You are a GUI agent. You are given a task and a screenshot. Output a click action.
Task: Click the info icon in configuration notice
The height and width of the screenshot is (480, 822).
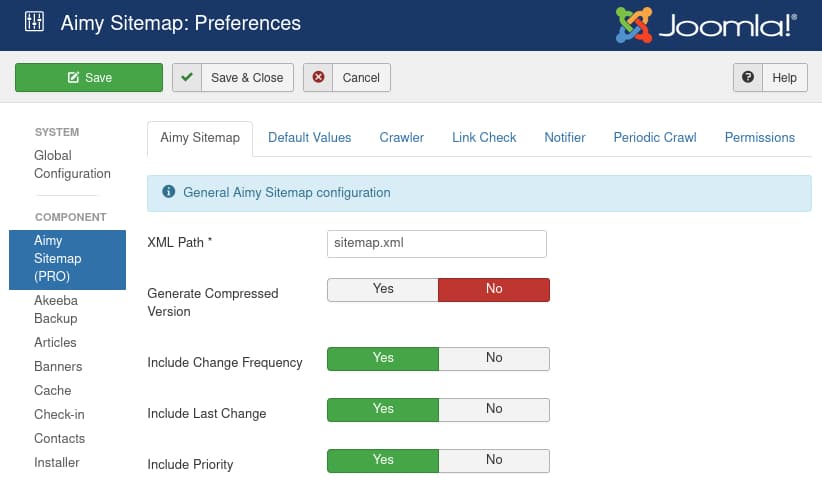click(168, 192)
